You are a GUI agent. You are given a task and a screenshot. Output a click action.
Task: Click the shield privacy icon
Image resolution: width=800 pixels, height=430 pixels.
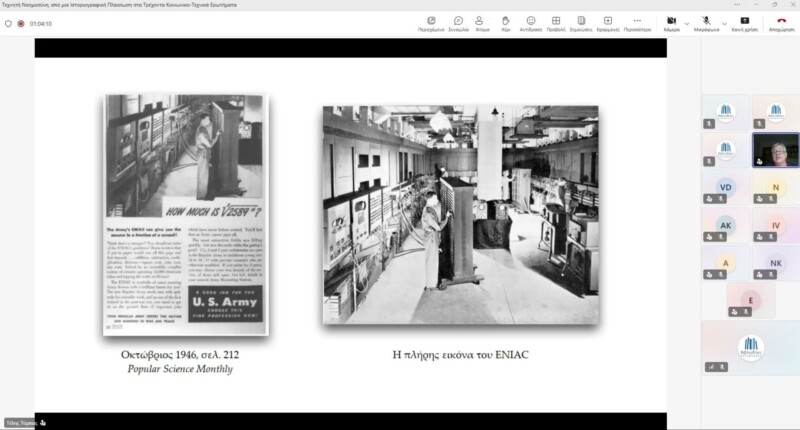click(x=8, y=23)
